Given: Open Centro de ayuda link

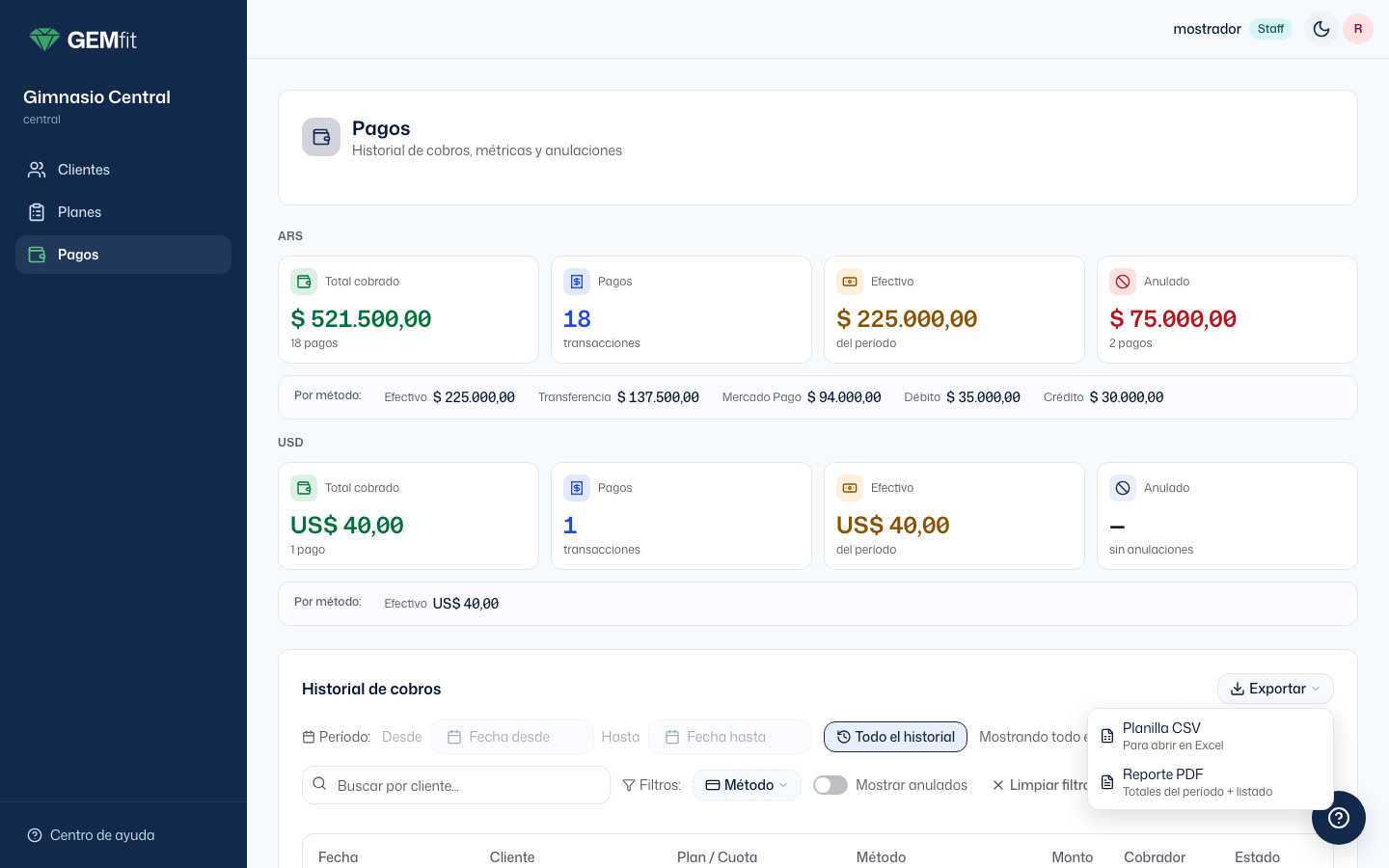Looking at the screenshot, I should [x=91, y=835].
